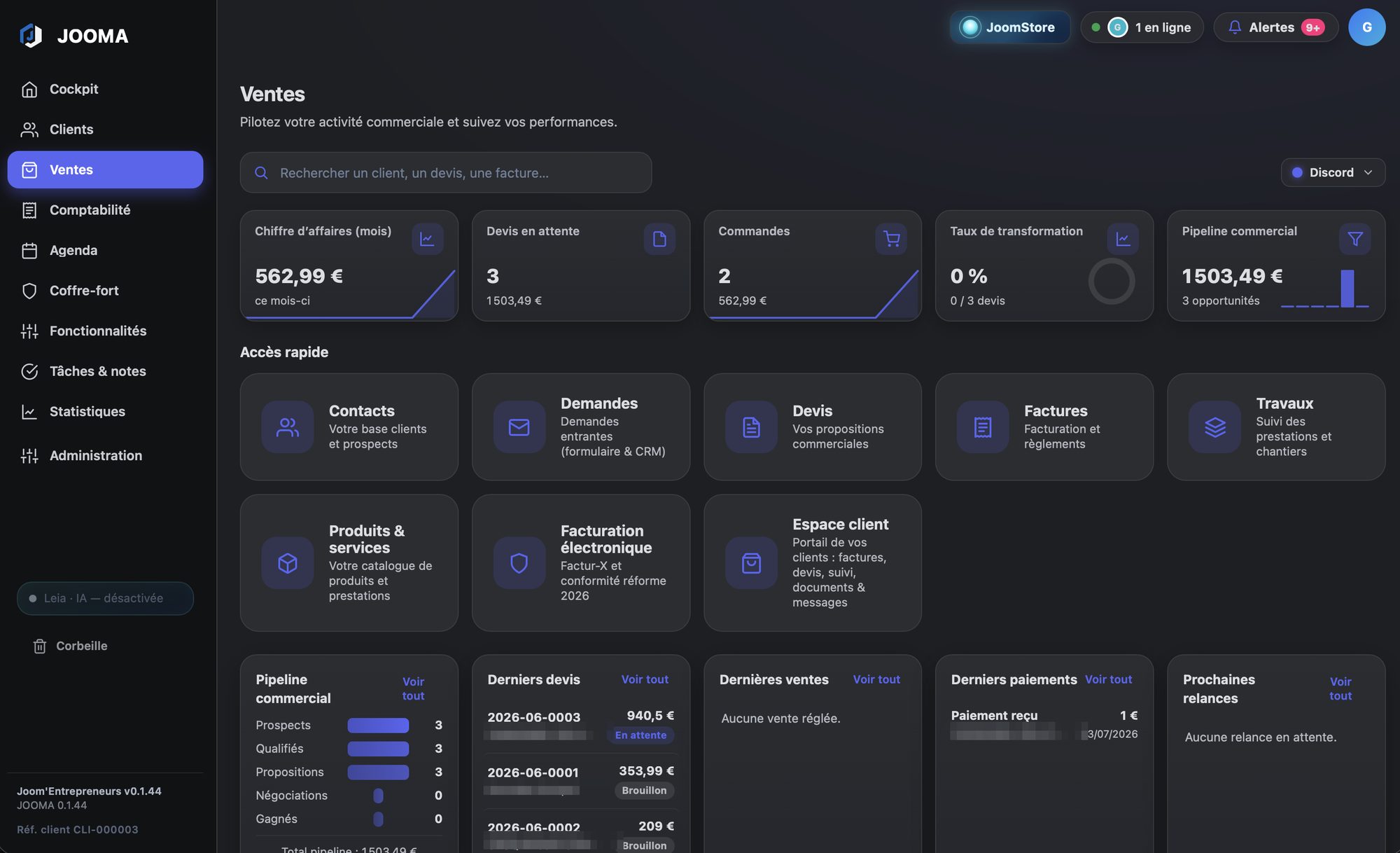This screenshot has height=853, width=1400.
Task: Open Contacts quick access icon
Action: (288, 427)
